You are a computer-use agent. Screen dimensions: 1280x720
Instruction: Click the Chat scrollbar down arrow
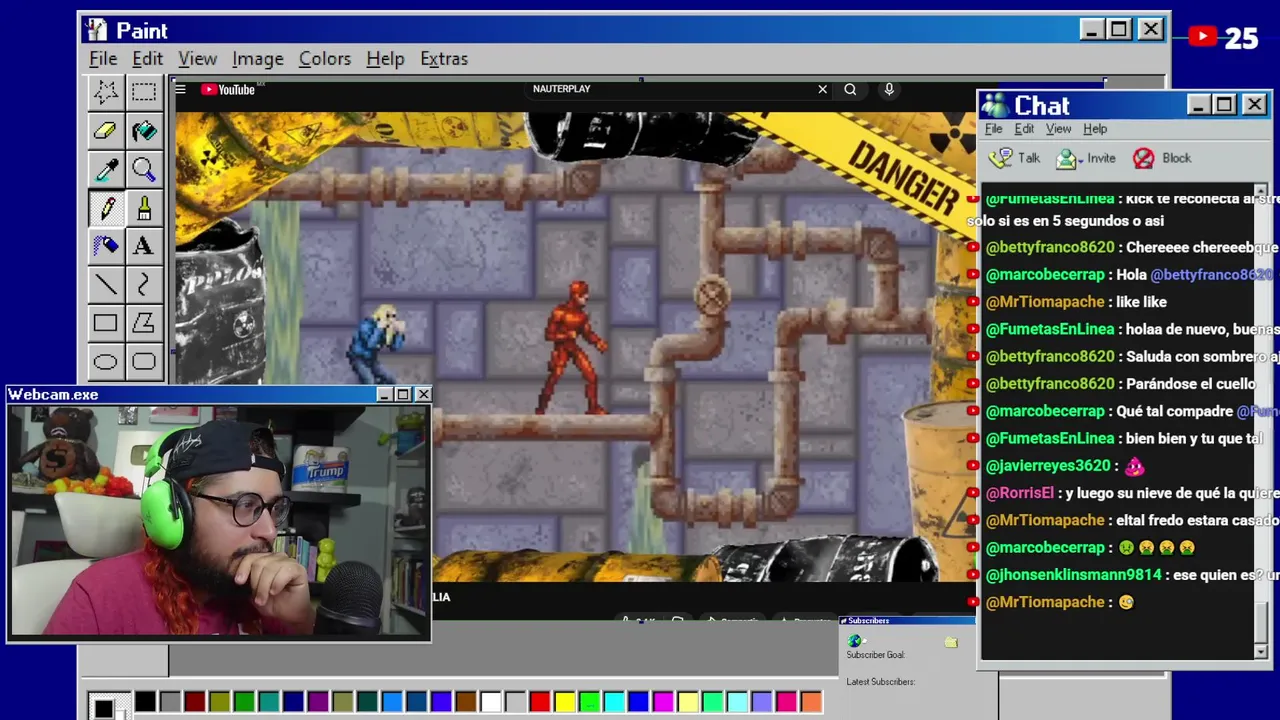coord(1260,652)
